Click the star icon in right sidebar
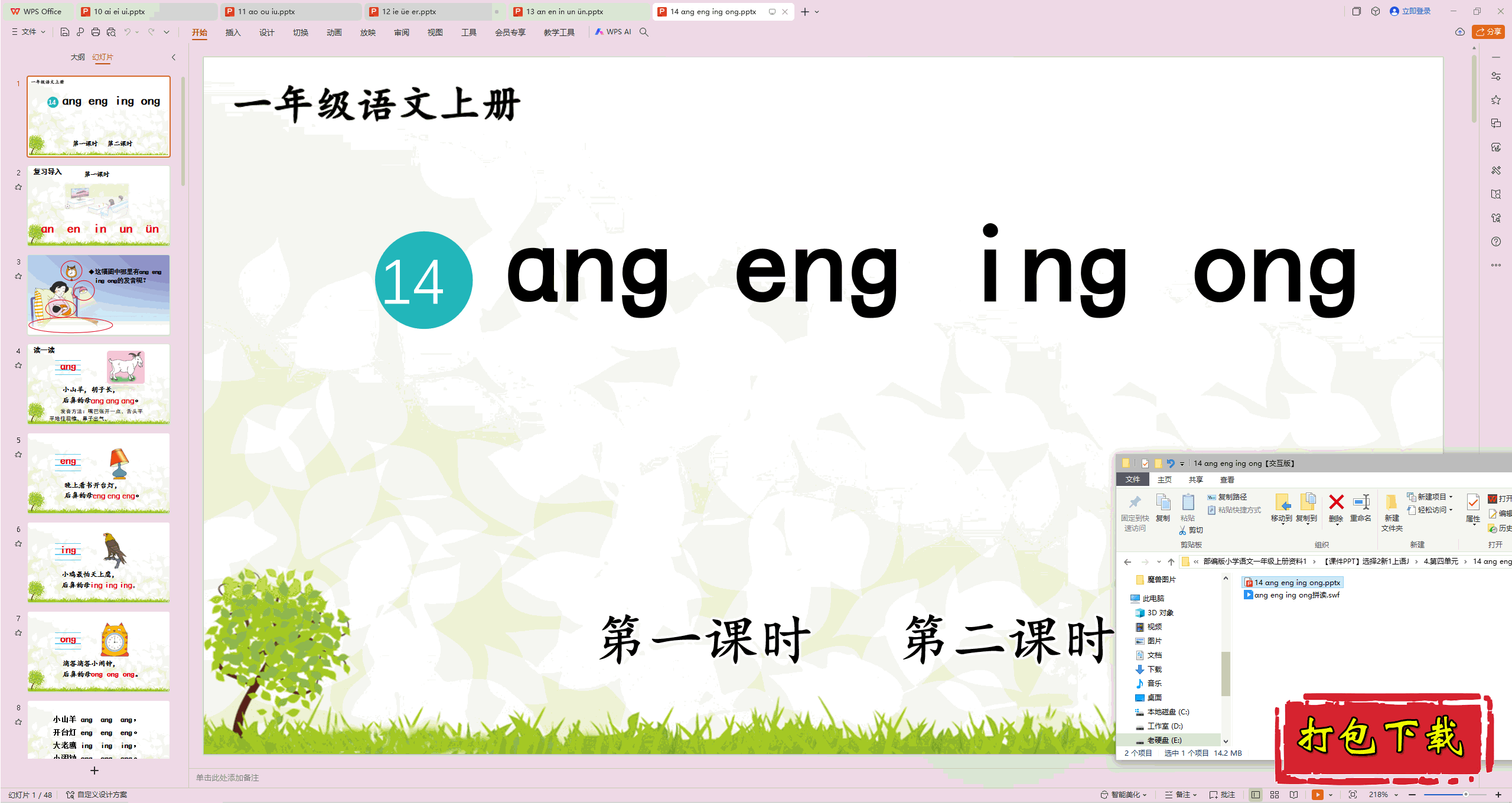This screenshot has width=1512, height=803. tap(1496, 100)
